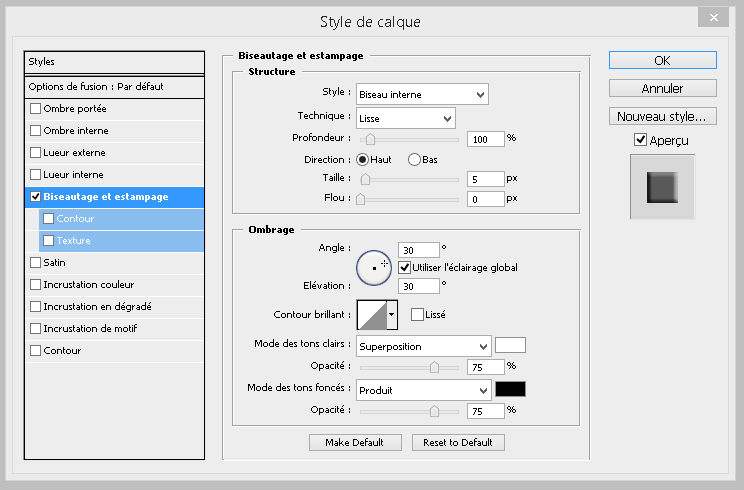Click the Profondeur value field showing 100

pyautogui.click(x=485, y=139)
